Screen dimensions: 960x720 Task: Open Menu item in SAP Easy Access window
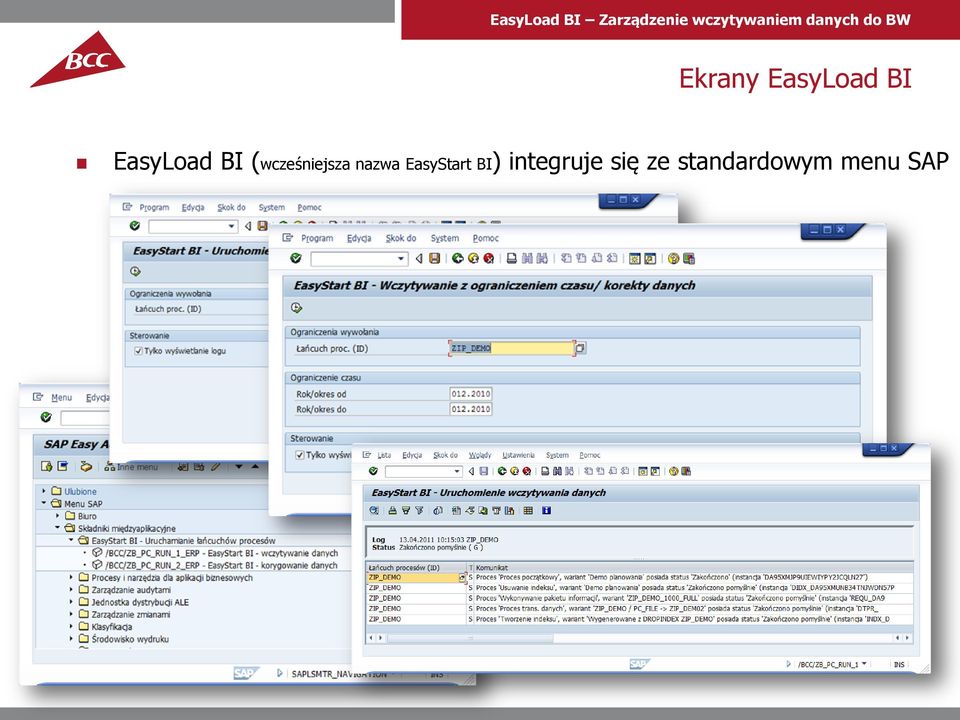click(61, 397)
